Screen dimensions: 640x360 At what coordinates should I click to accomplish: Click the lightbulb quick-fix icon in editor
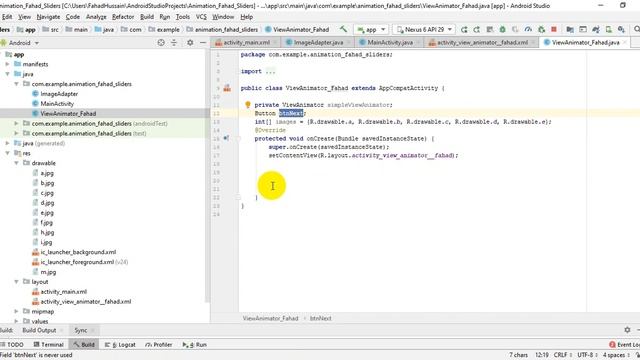(247, 105)
